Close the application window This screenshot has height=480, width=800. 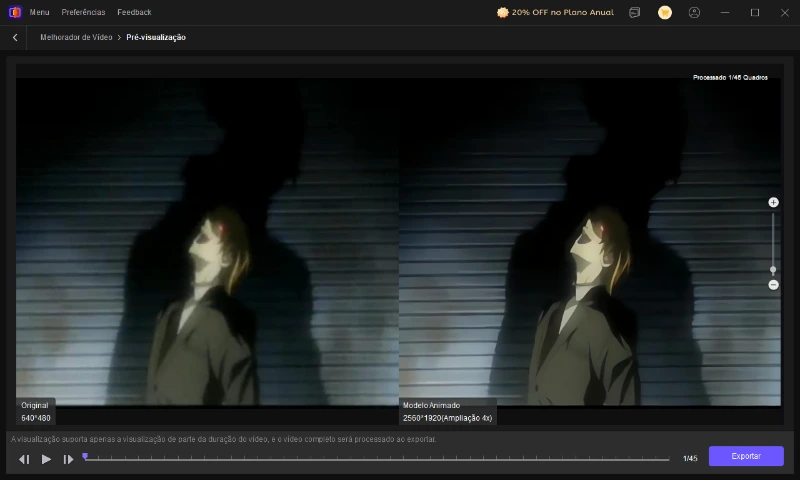coord(785,13)
